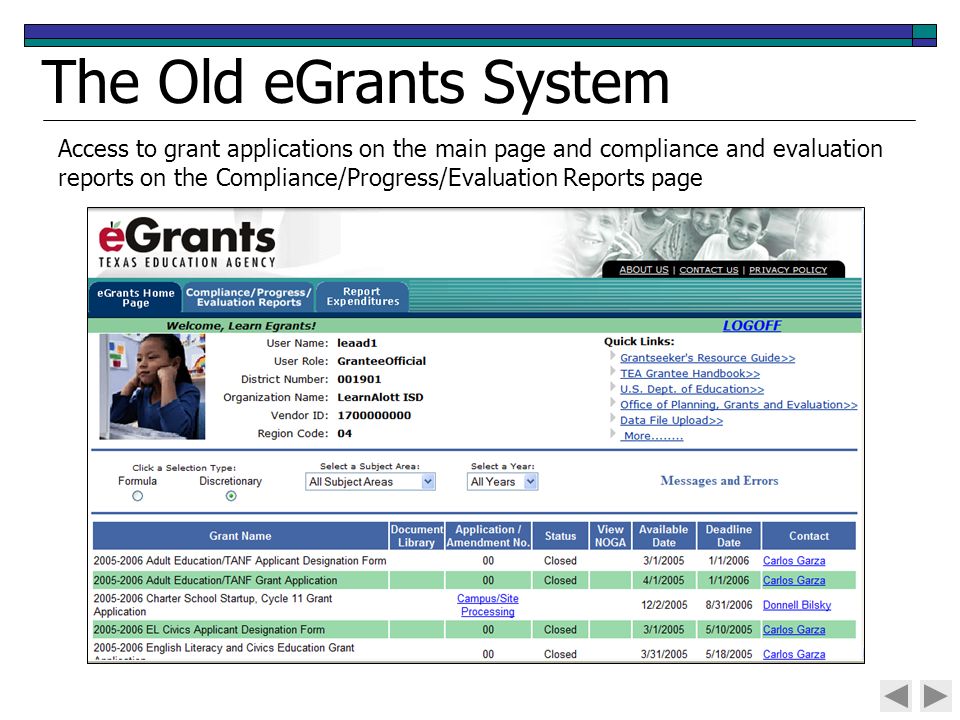This screenshot has width=960, height=720.
Task: Click Donnell Bilsky contact link
Action: click(797, 605)
